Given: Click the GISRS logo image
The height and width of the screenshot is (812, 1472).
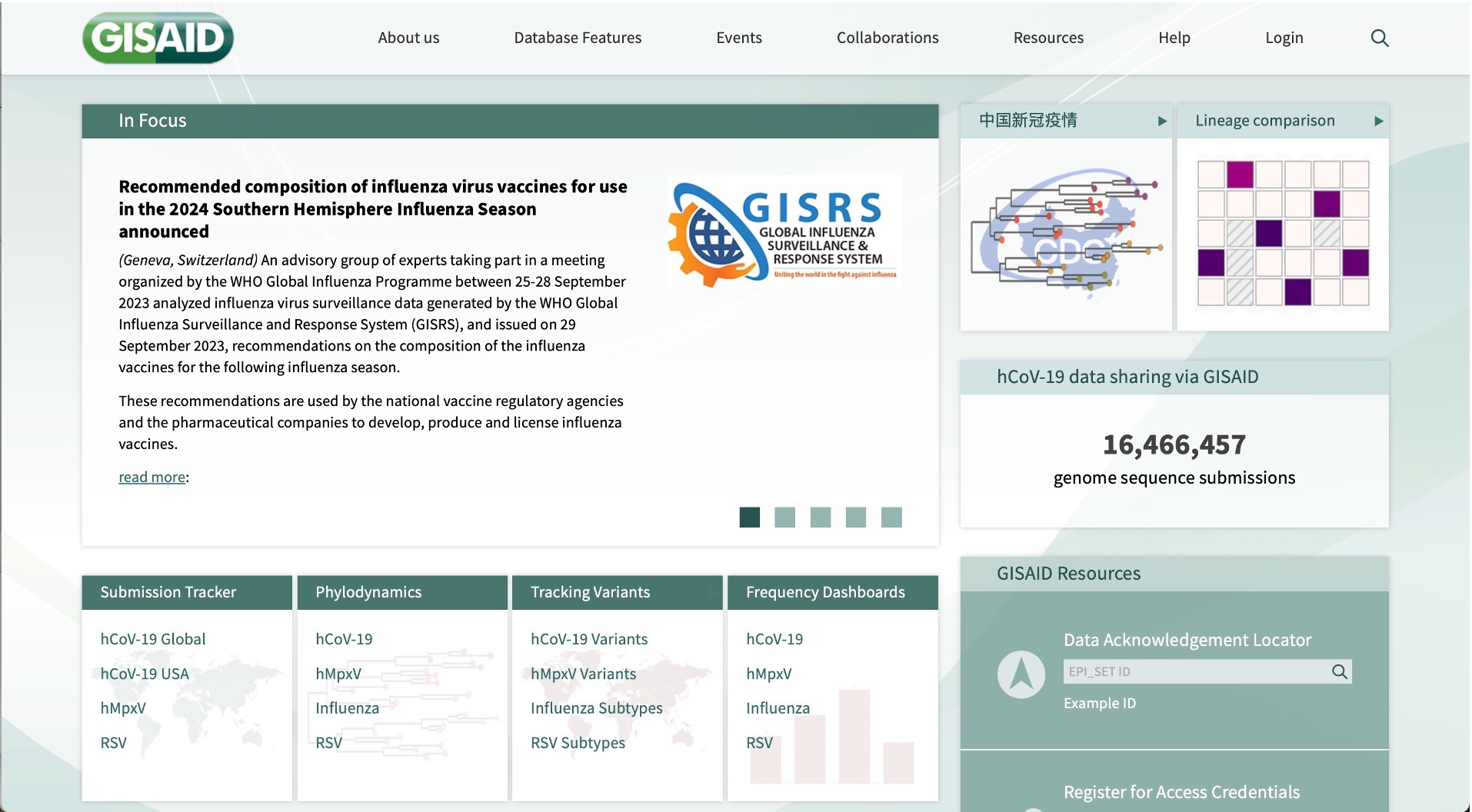Looking at the screenshot, I should [x=784, y=232].
